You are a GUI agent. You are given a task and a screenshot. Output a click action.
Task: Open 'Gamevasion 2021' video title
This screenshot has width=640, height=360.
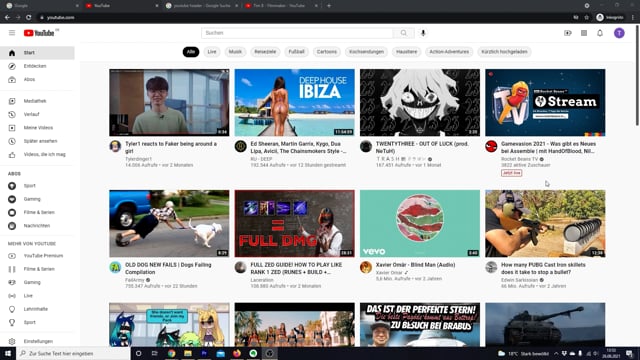pos(548,147)
